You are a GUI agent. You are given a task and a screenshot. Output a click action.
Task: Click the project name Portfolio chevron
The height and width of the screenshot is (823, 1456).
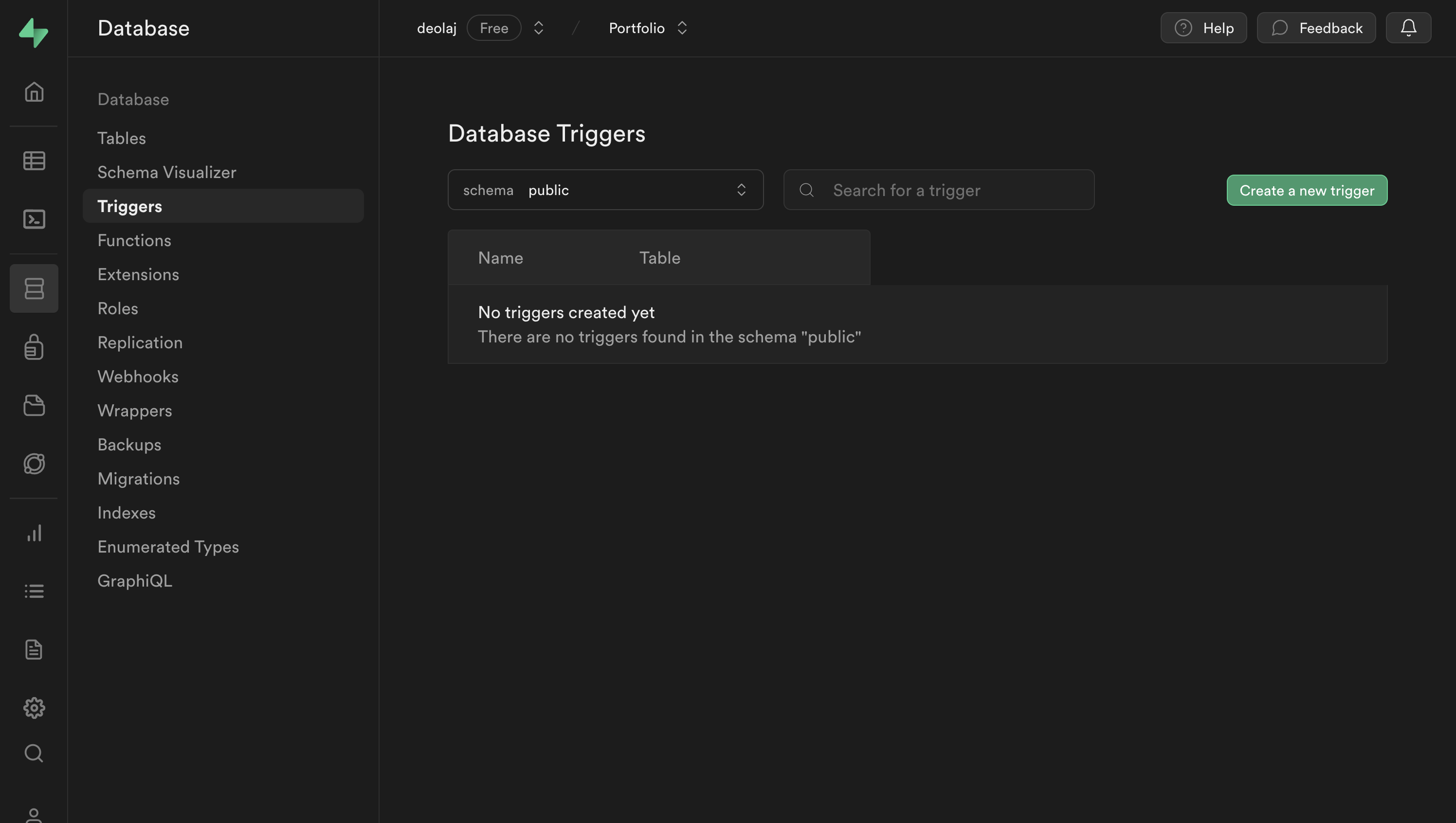tap(682, 27)
